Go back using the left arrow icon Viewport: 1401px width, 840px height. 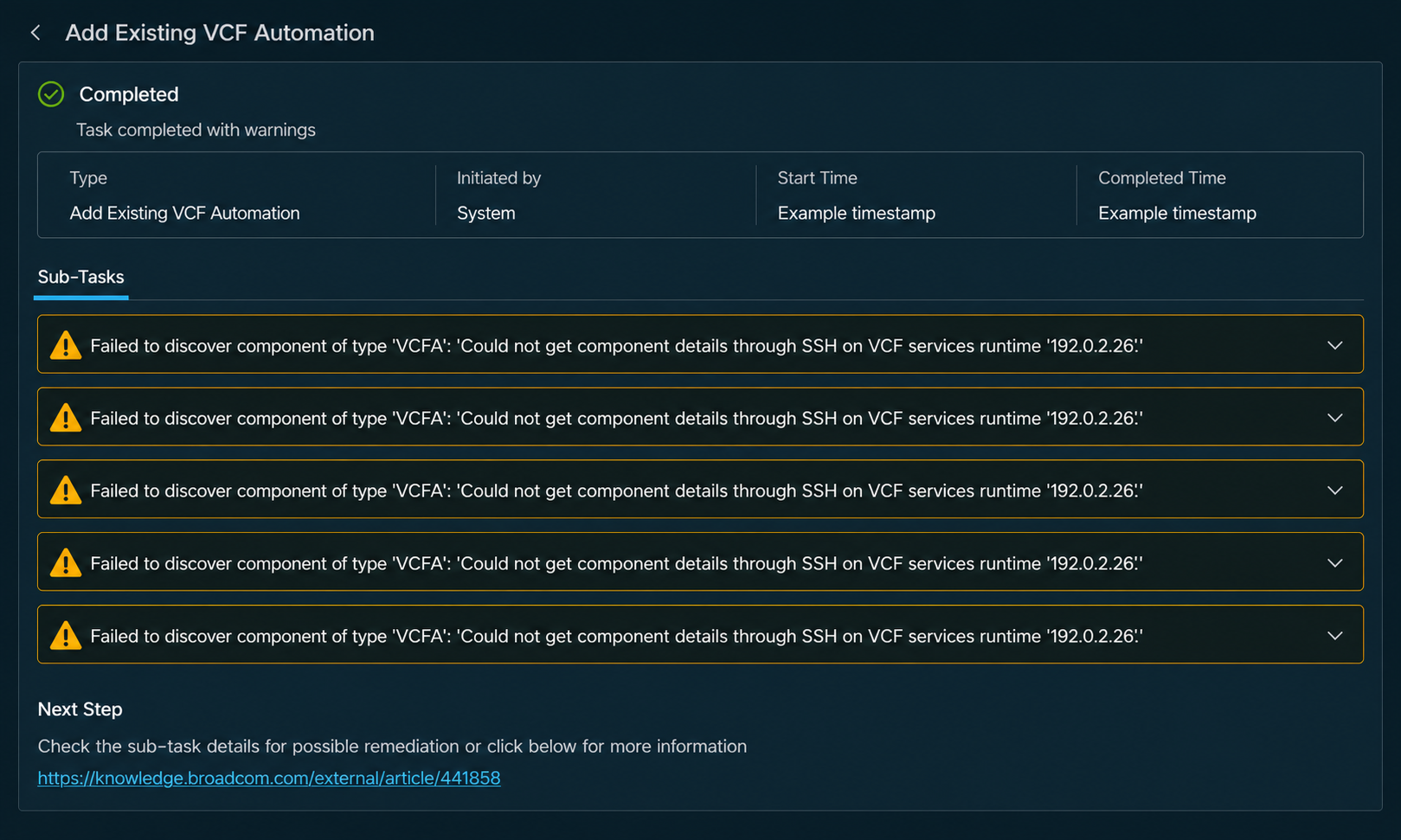coord(35,33)
